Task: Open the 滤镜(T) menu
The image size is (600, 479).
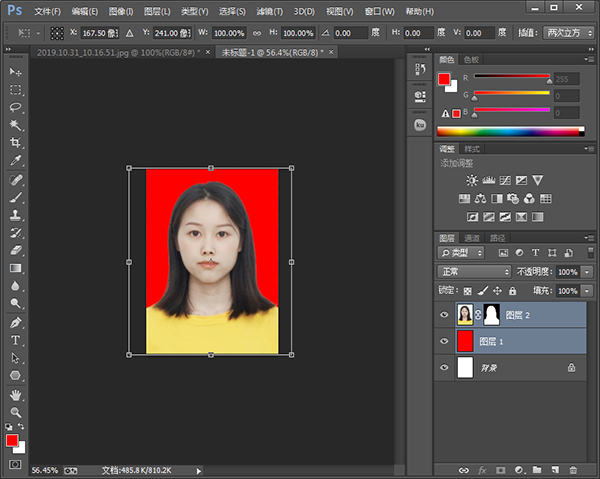Action: pos(269,11)
